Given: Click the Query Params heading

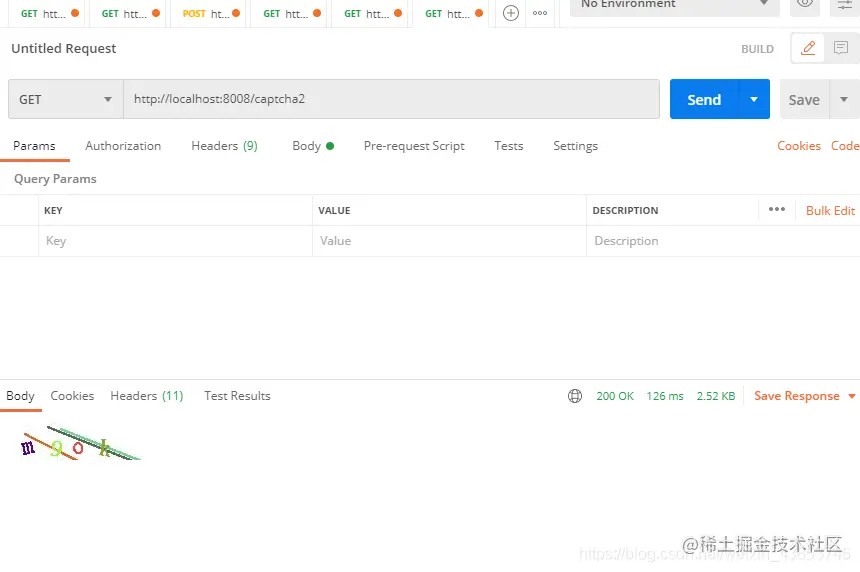Looking at the screenshot, I should (x=55, y=179).
